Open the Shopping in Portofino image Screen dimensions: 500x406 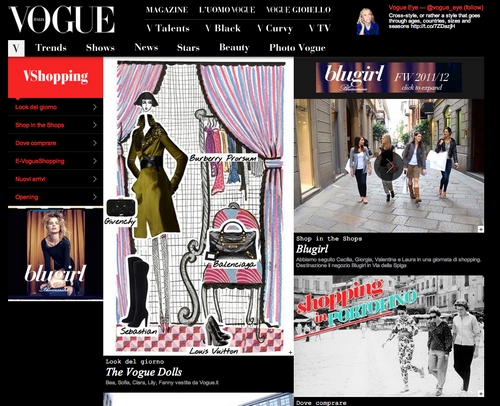click(389, 336)
